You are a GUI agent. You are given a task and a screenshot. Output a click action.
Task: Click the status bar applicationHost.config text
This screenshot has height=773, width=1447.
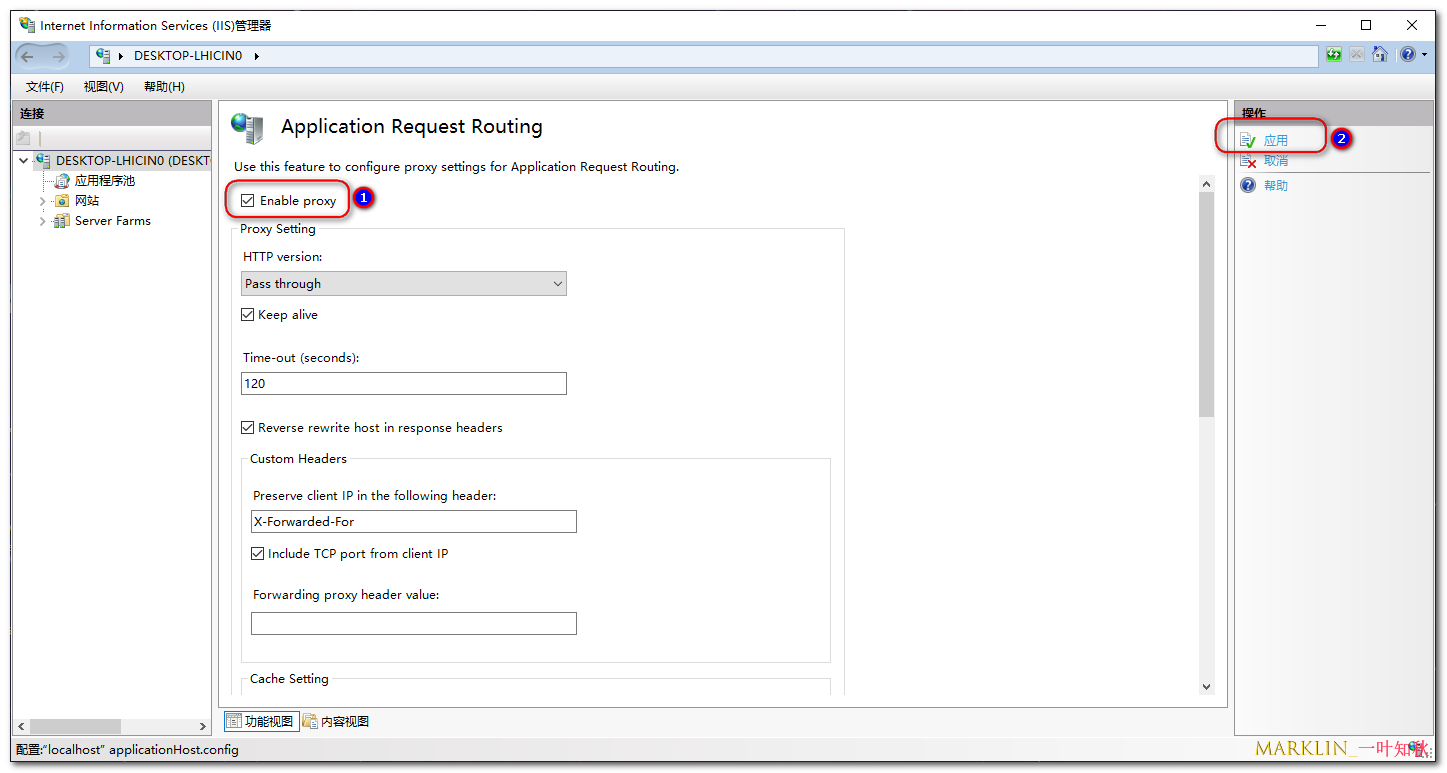(x=174, y=749)
